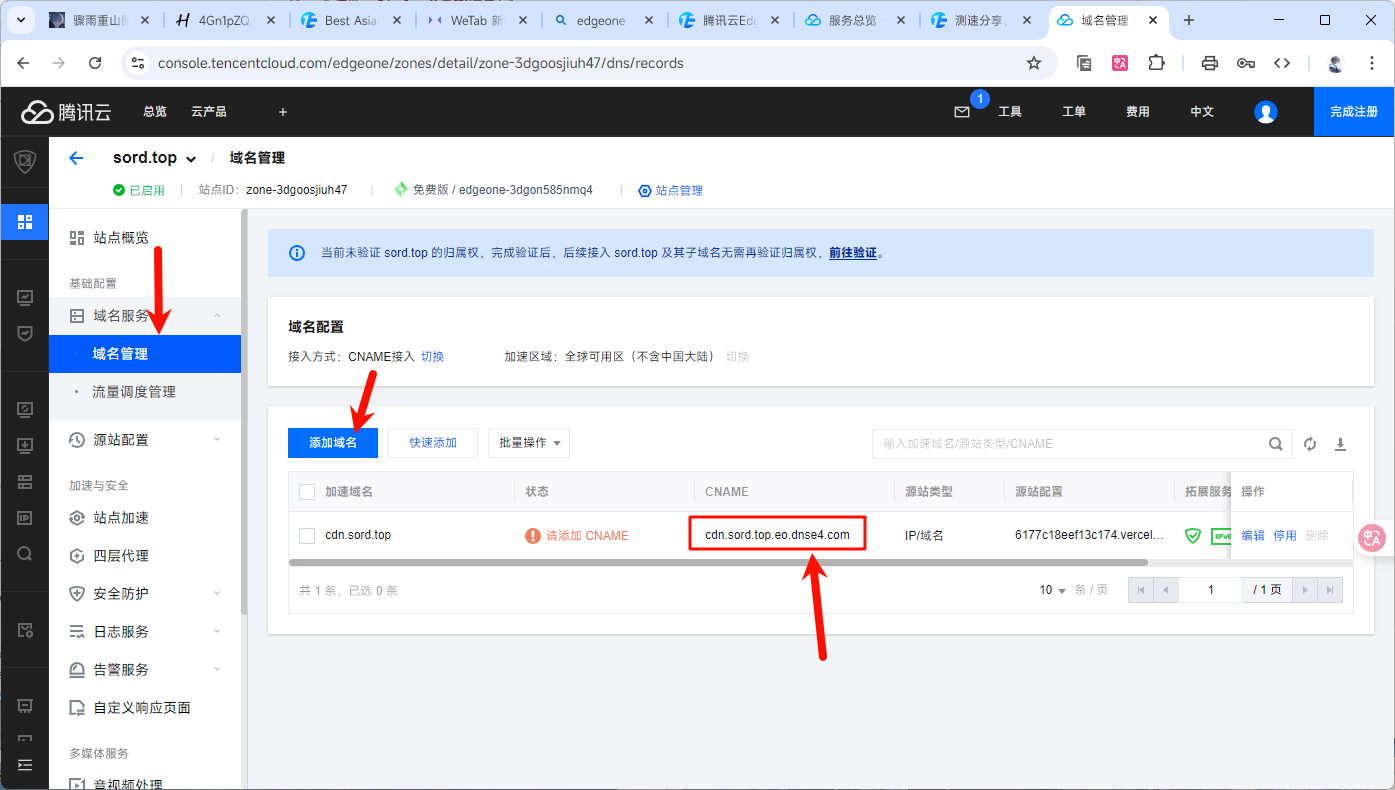The height and width of the screenshot is (790, 1395).
Task: Expand the 源站配置 sidebar section
Action: pyautogui.click(x=145, y=440)
